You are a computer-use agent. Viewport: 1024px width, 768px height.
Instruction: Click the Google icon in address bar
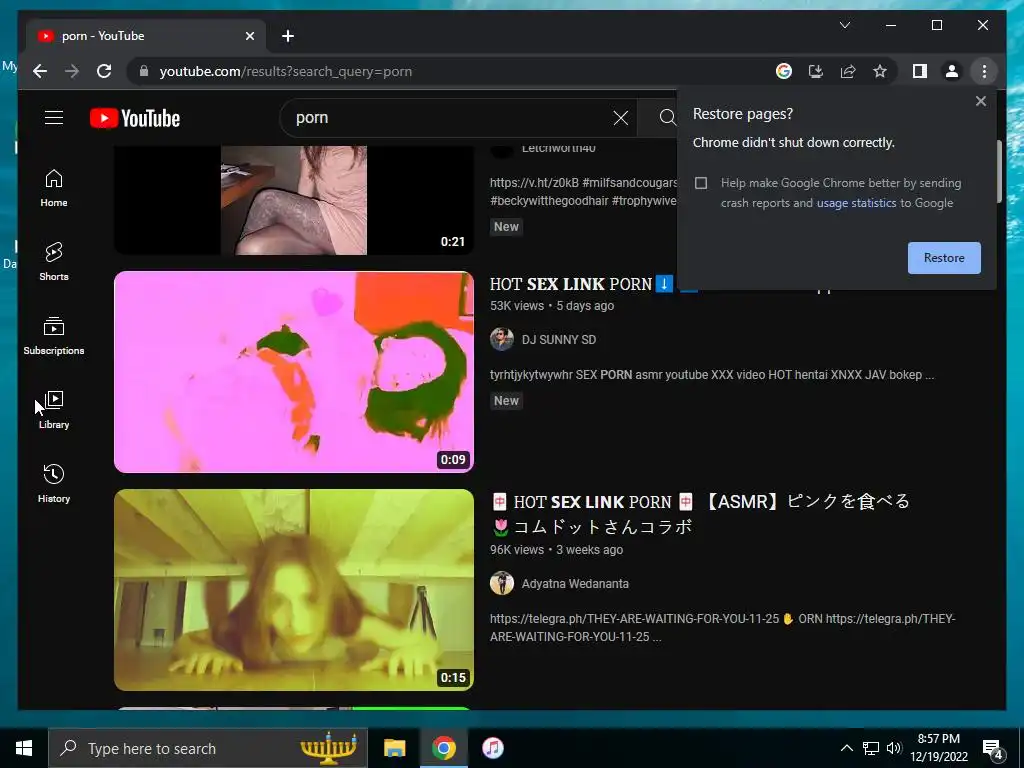(x=784, y=71)
